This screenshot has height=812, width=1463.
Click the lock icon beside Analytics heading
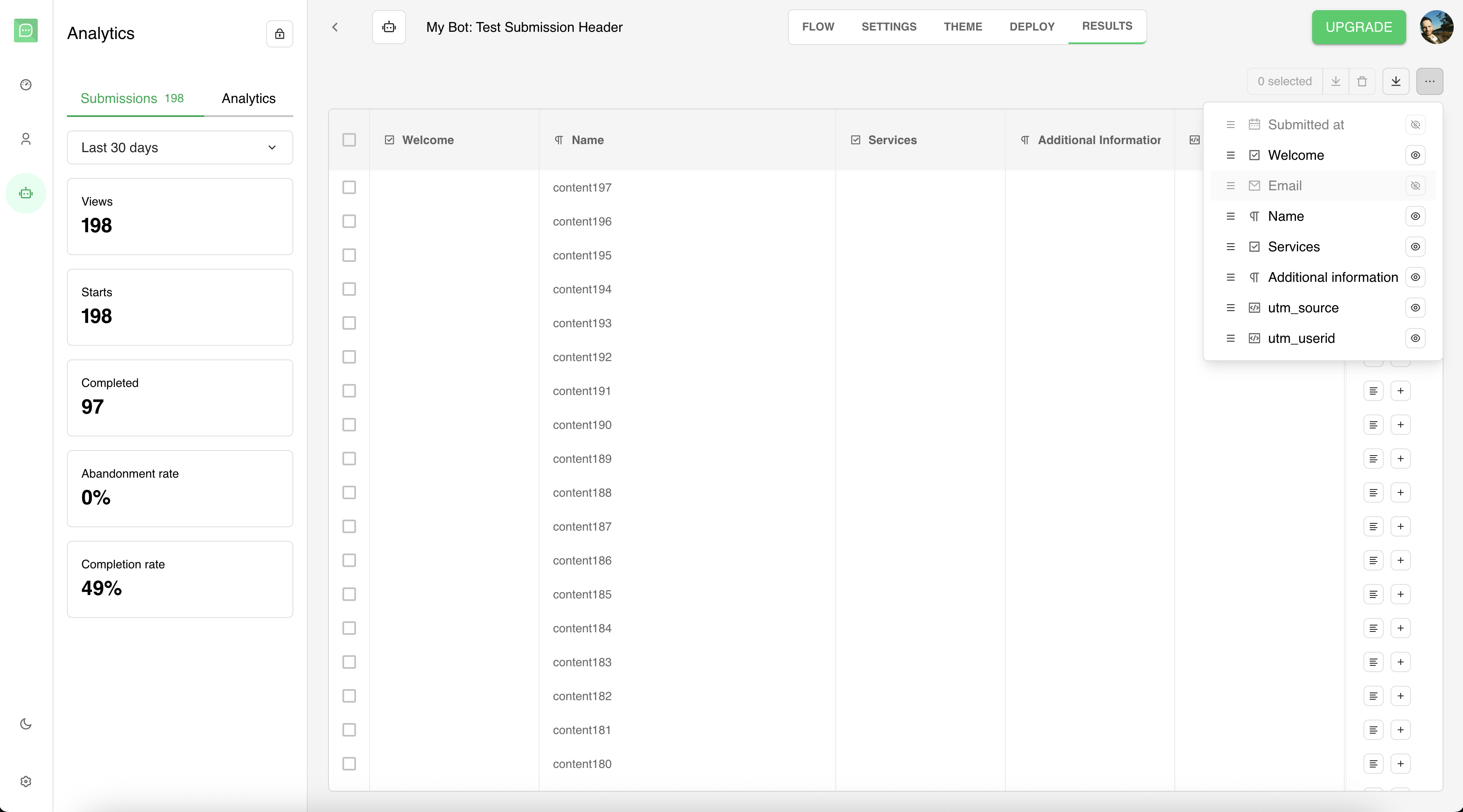pyautogui.click(x=279, y=34)
